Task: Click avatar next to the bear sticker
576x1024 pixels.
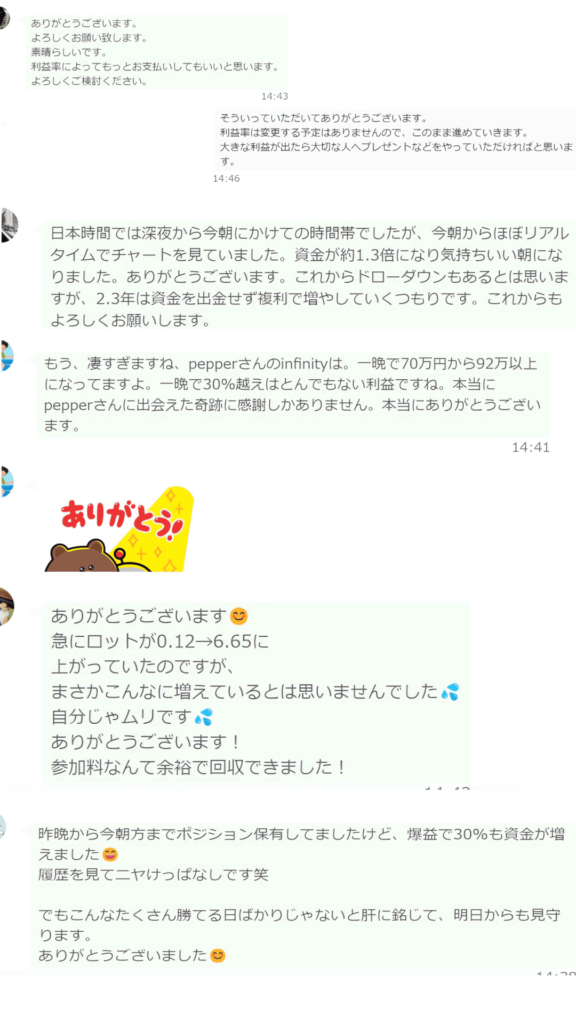Action: pyautogui.click(x=6, y=482)
